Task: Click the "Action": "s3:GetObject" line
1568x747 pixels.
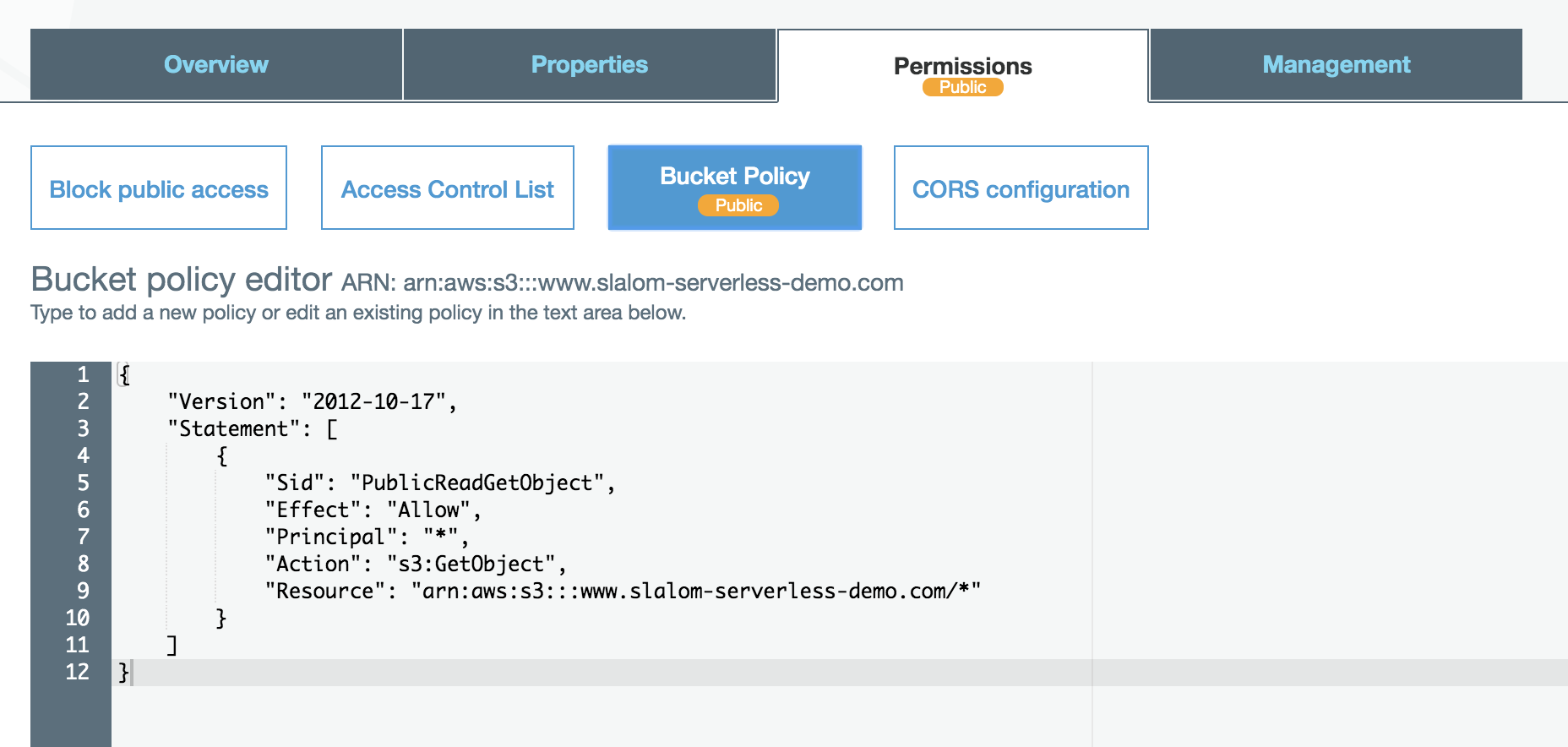Action: 415,564
